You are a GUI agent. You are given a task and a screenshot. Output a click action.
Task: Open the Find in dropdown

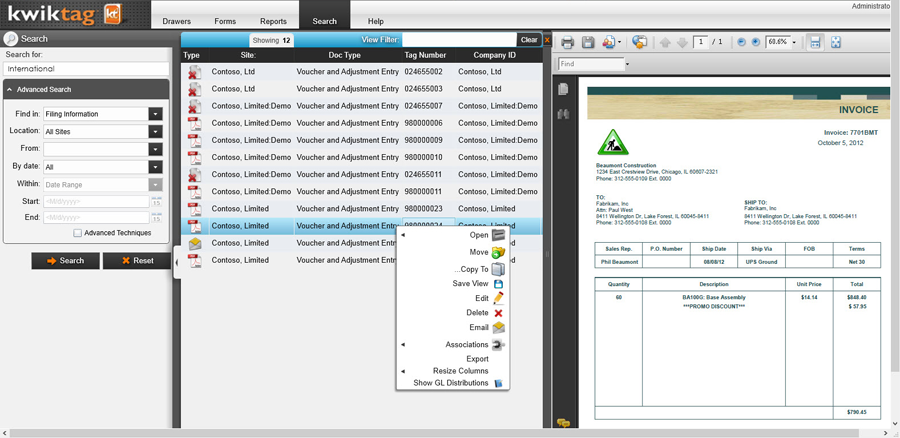155,114
